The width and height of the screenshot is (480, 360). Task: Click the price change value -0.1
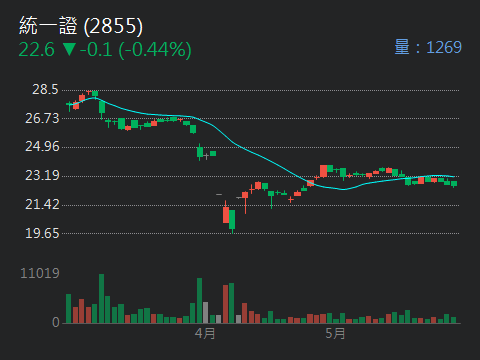coord(96,50)
